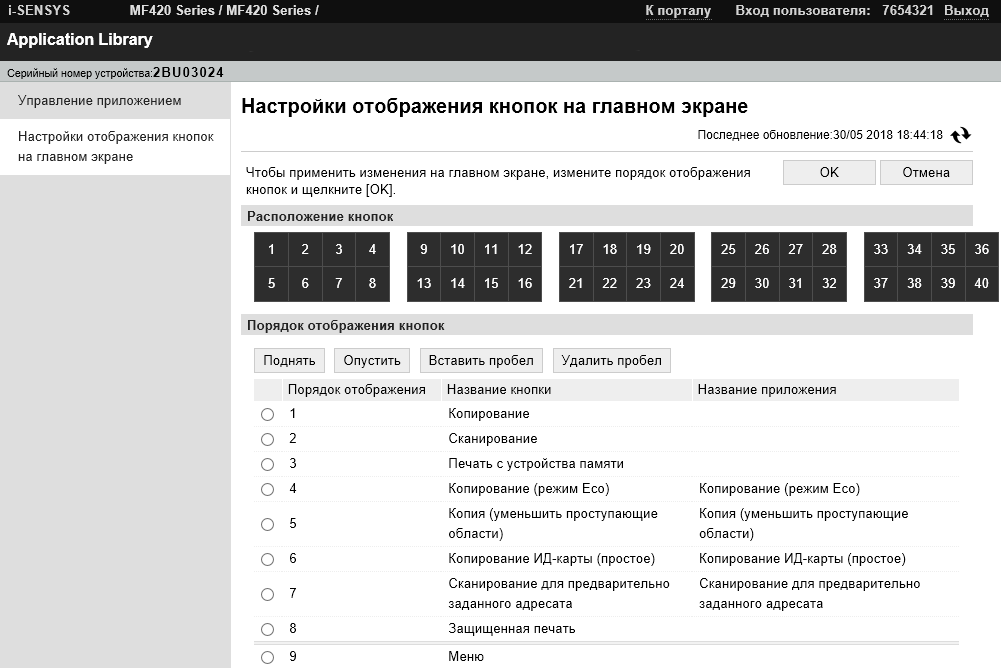Click layout cell number 1

(x=271, y=250)
